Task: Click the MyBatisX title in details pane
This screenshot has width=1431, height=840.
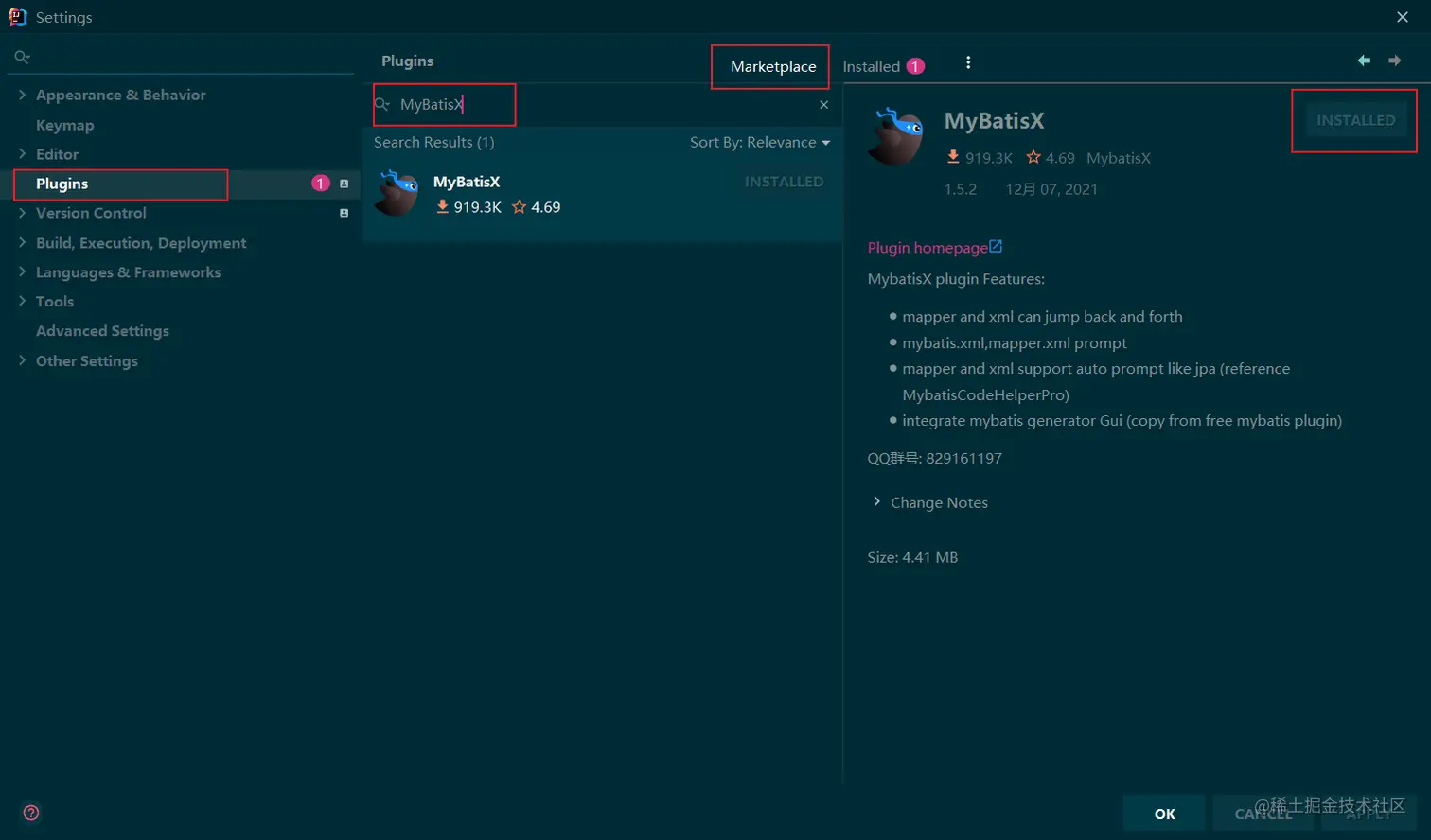Action: 994,121
